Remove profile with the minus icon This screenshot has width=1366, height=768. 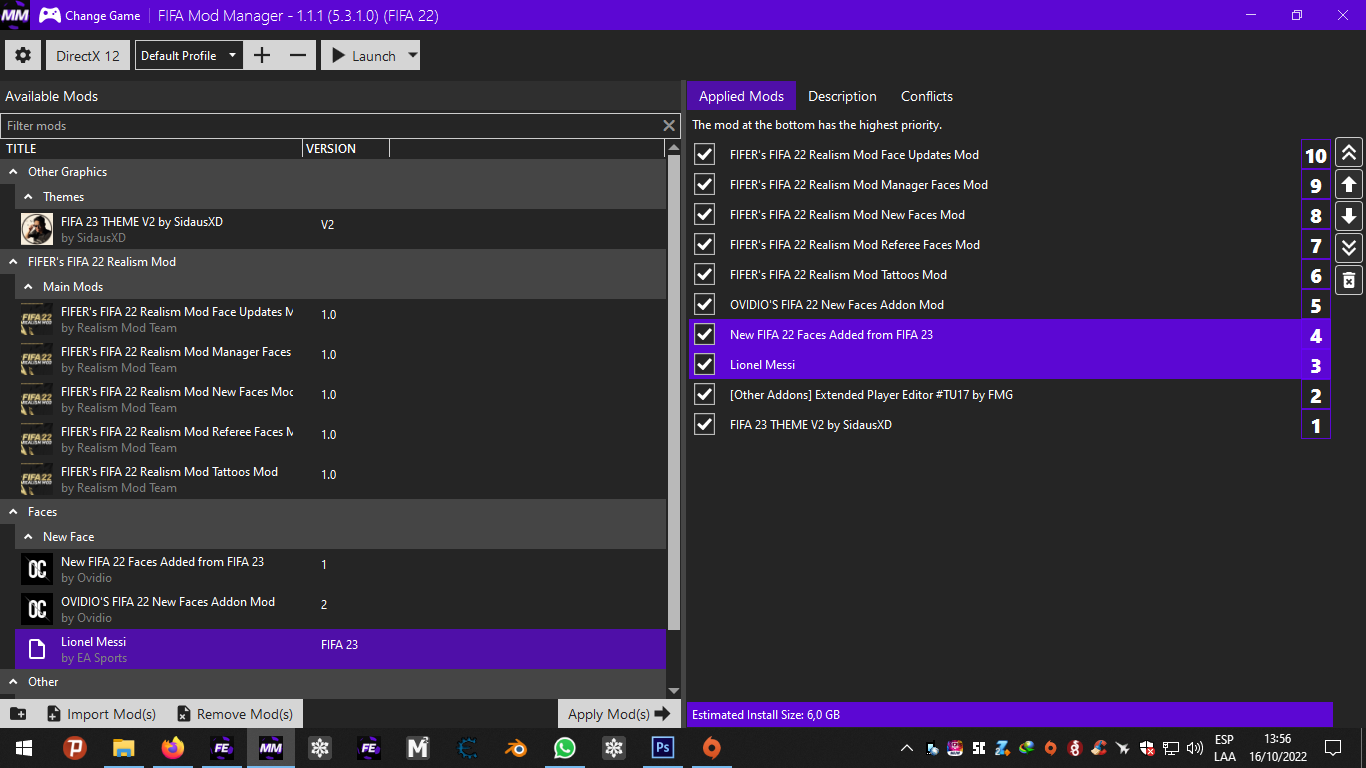click(298, 56)
